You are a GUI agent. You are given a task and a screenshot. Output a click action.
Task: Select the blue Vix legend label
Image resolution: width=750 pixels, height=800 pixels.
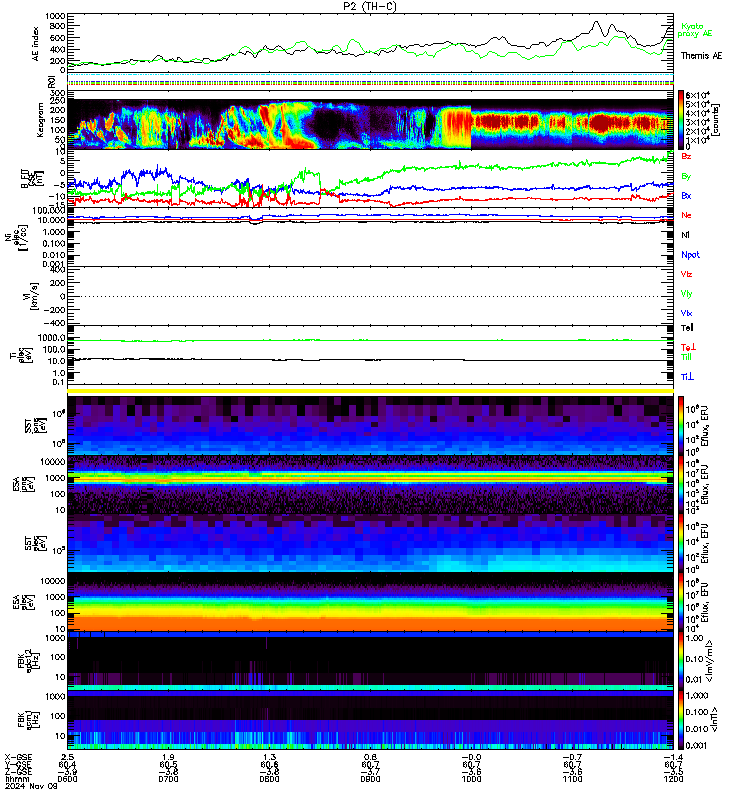686,313
